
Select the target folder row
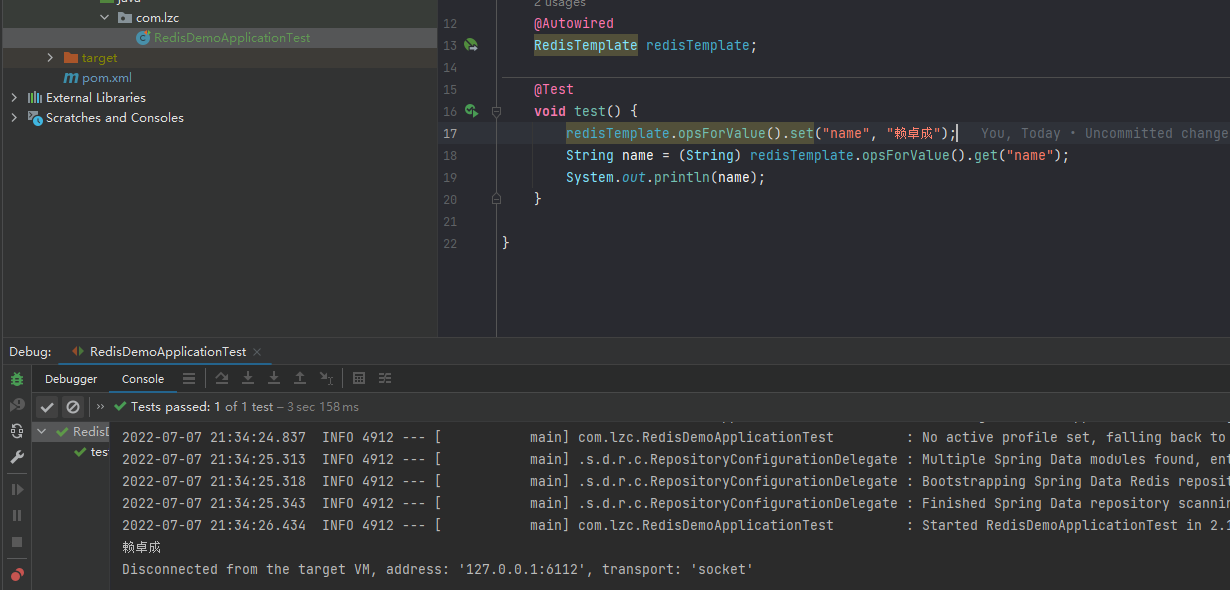pyautogui.click(x=219, y=58)
